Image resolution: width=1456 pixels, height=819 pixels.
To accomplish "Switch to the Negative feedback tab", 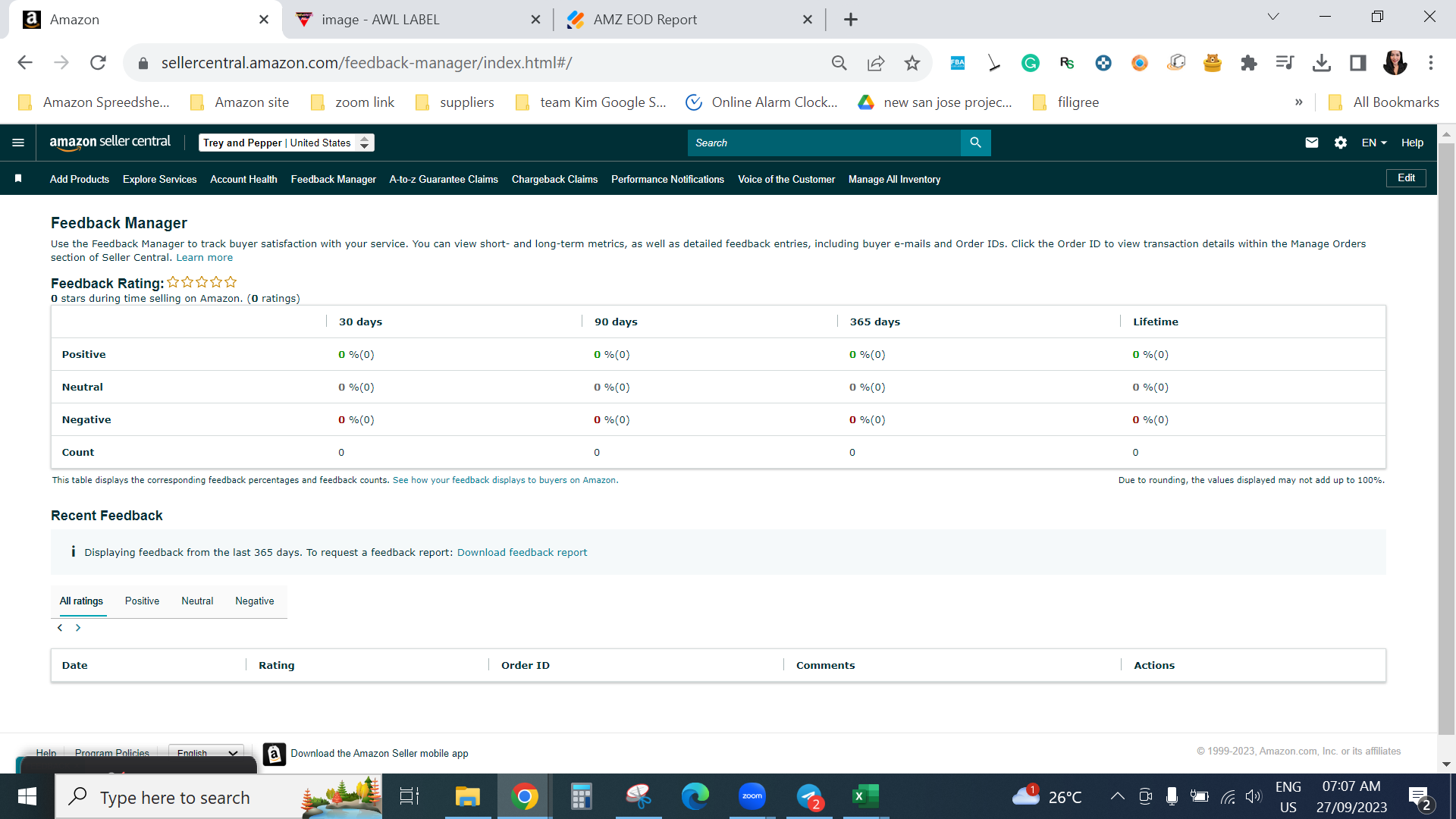I will click(x=255, y=601).
